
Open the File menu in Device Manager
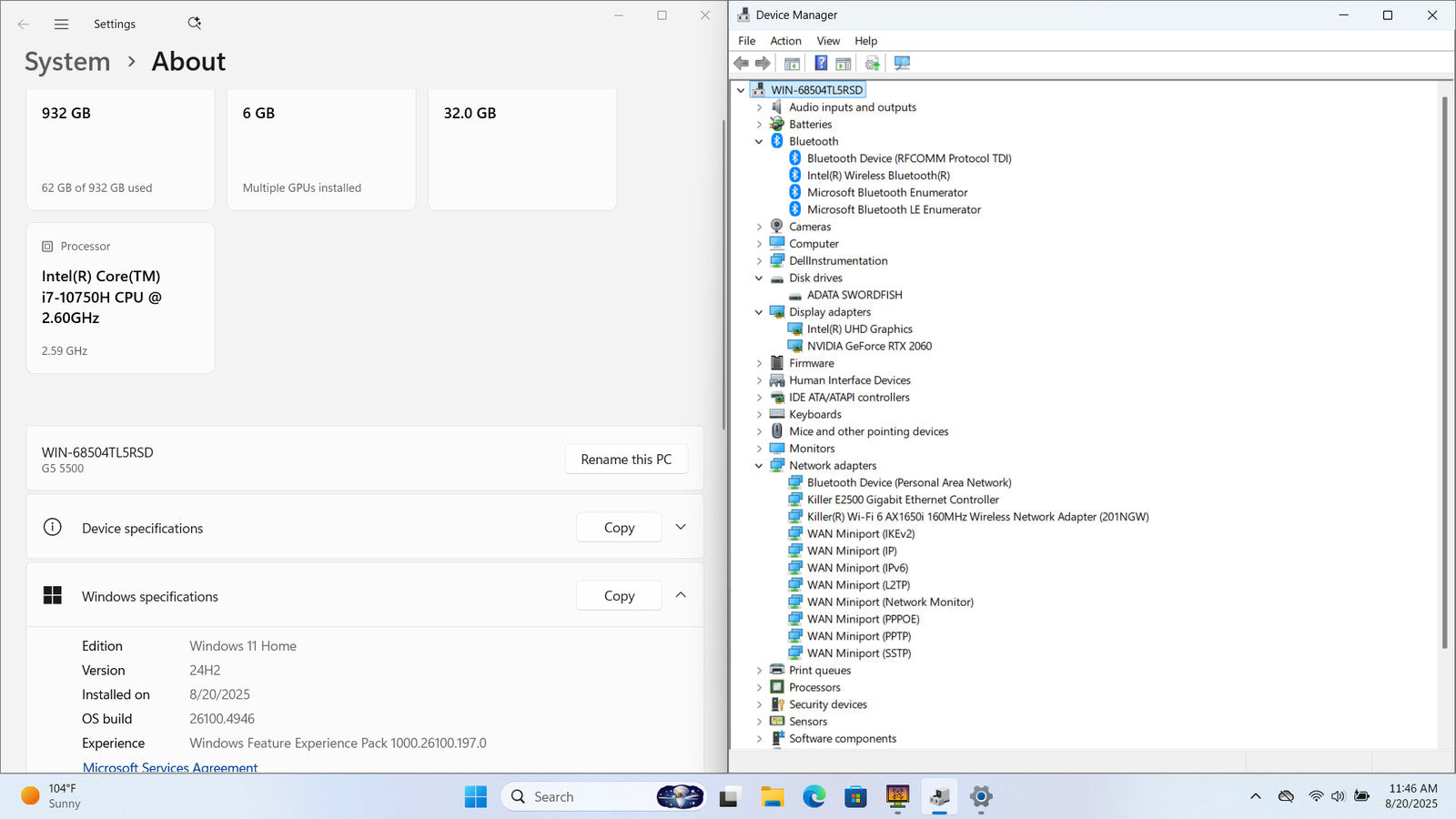click(x=746, y=41)
